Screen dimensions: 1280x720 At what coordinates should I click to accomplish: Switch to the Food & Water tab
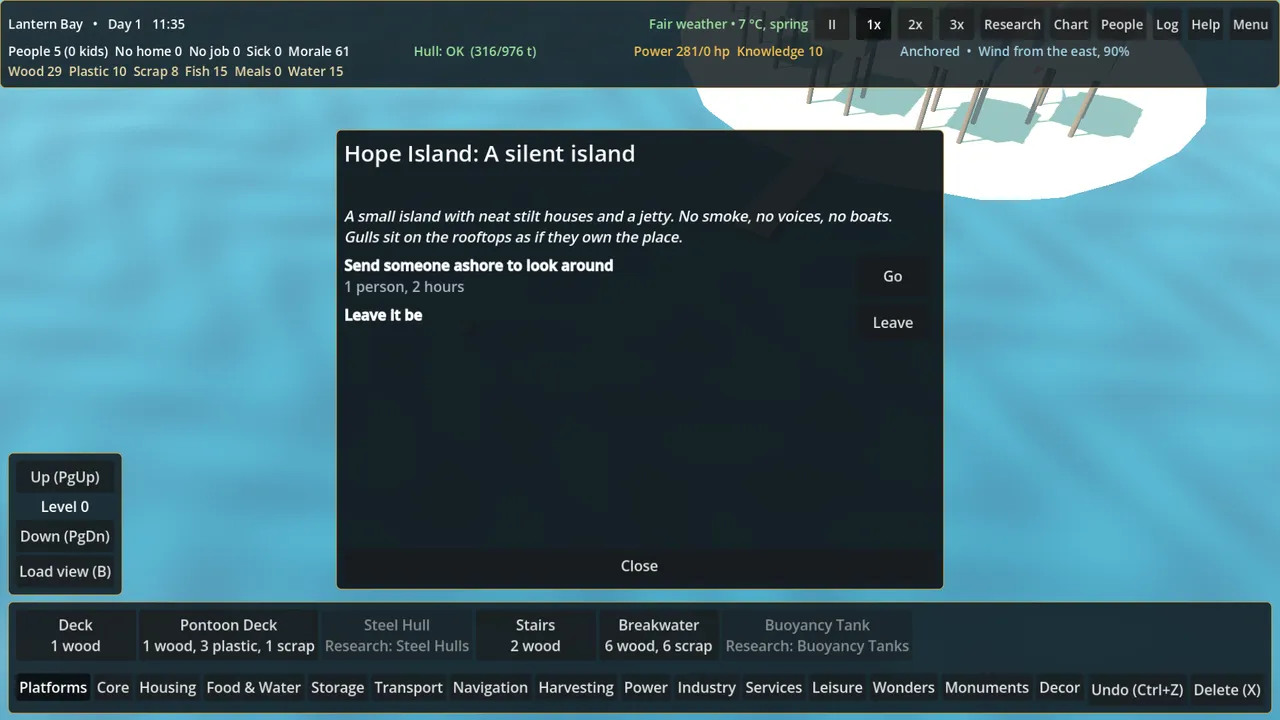coord(253,688)
